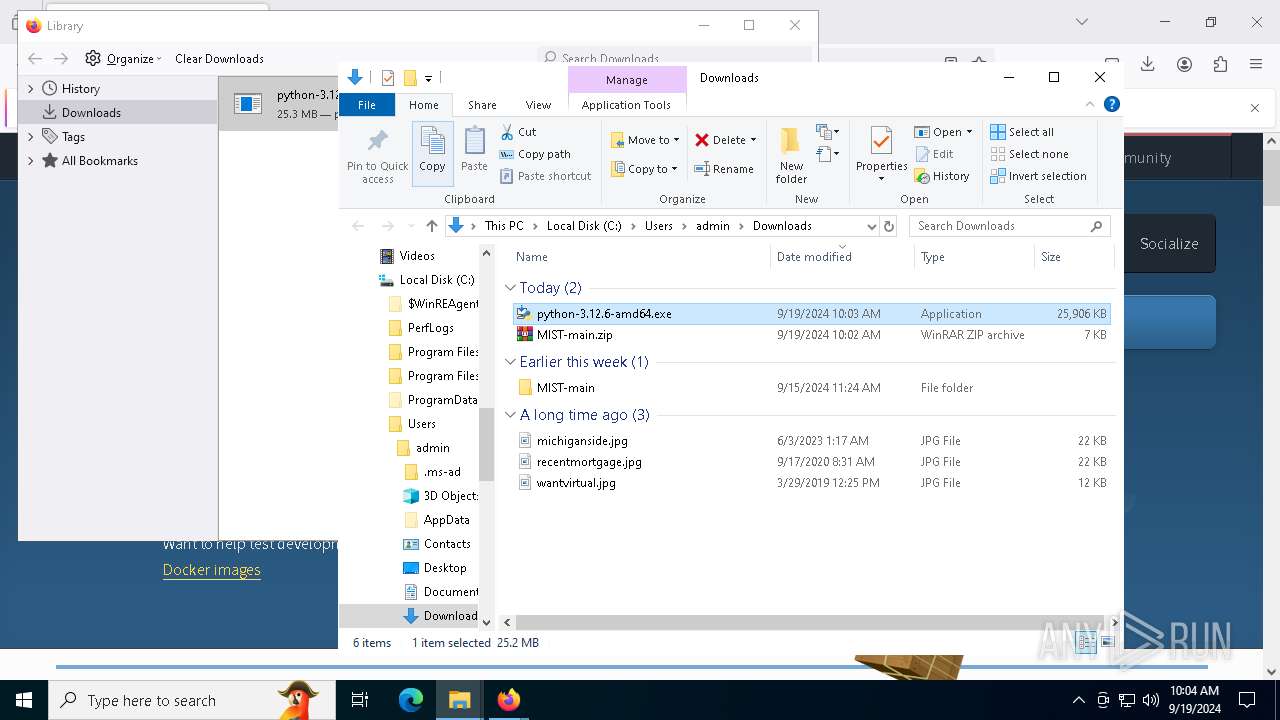Select the MIST-main folder
The width and height of the screenshot is (1280, 720).
pos(810,388)
